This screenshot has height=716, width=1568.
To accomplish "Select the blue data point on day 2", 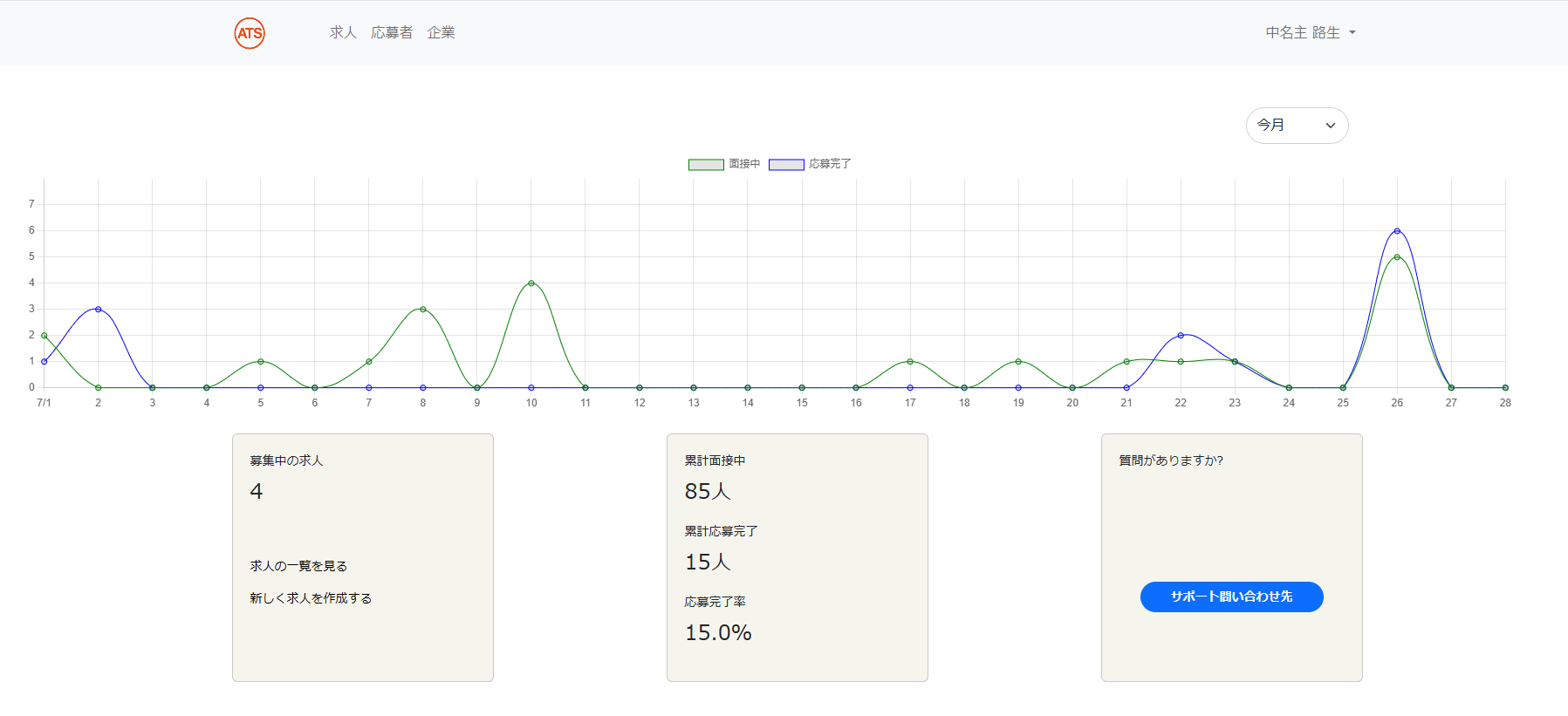I will (98, 310).
